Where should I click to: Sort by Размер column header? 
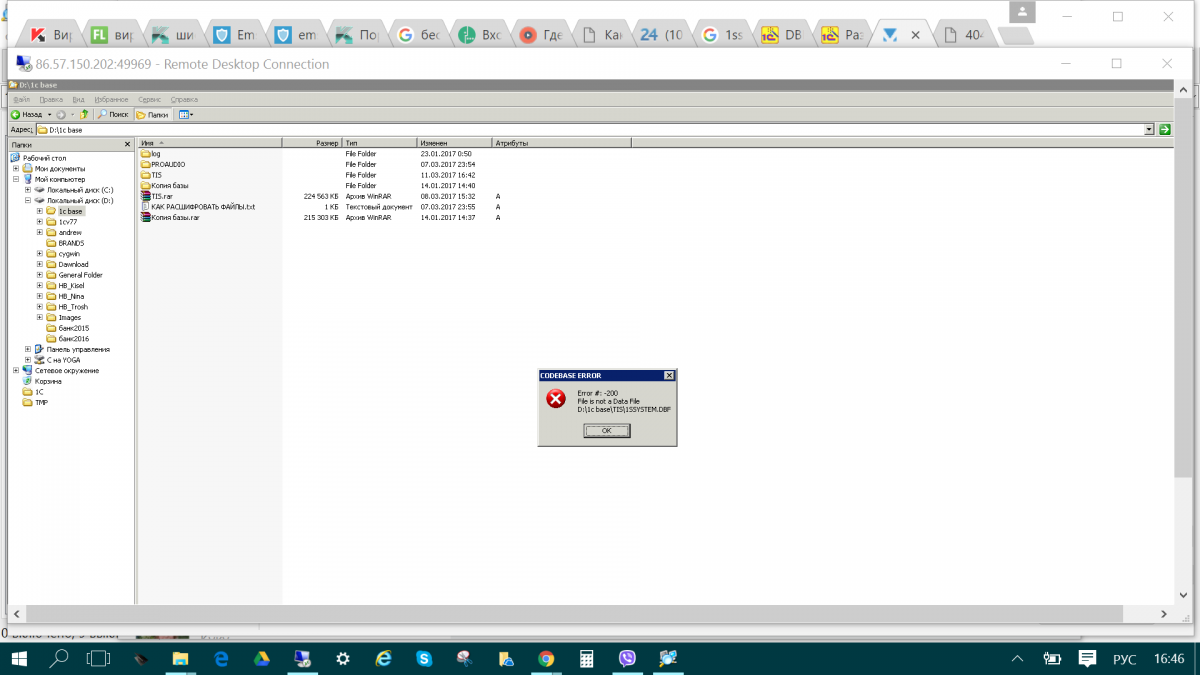tap(313, 144)
